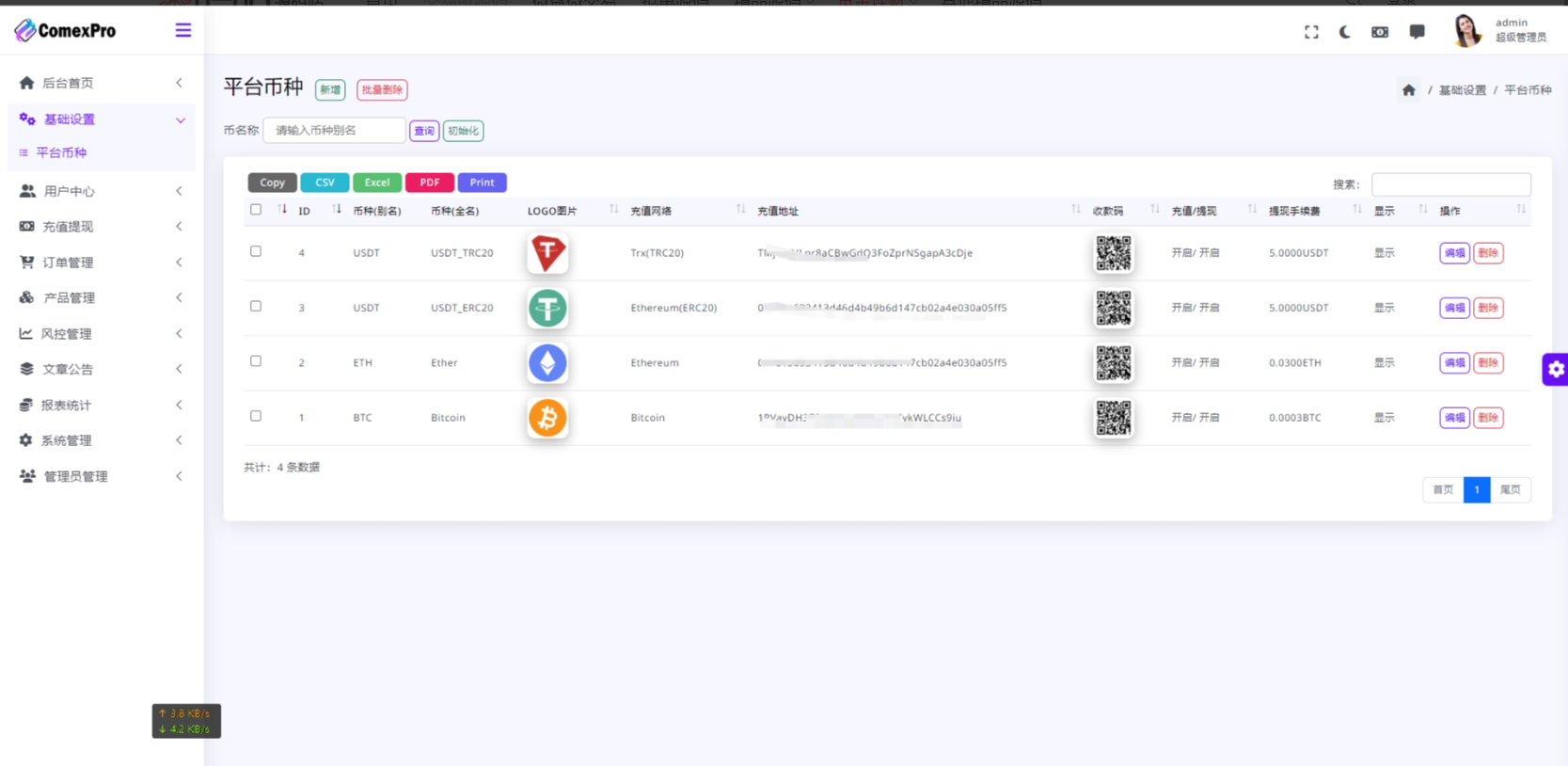
Task: Open the chat message icon in the header
Action: 1417,32
